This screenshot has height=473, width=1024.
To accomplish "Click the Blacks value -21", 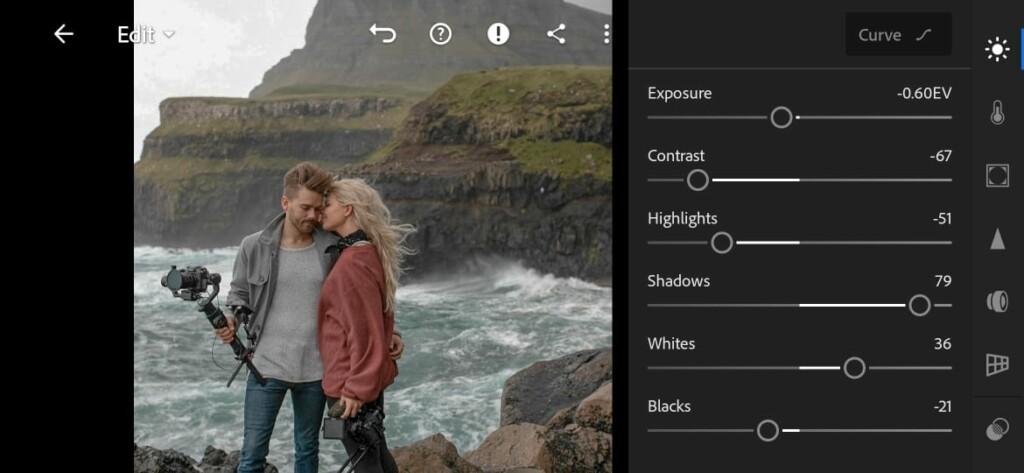I will click(x=942, y=406).
